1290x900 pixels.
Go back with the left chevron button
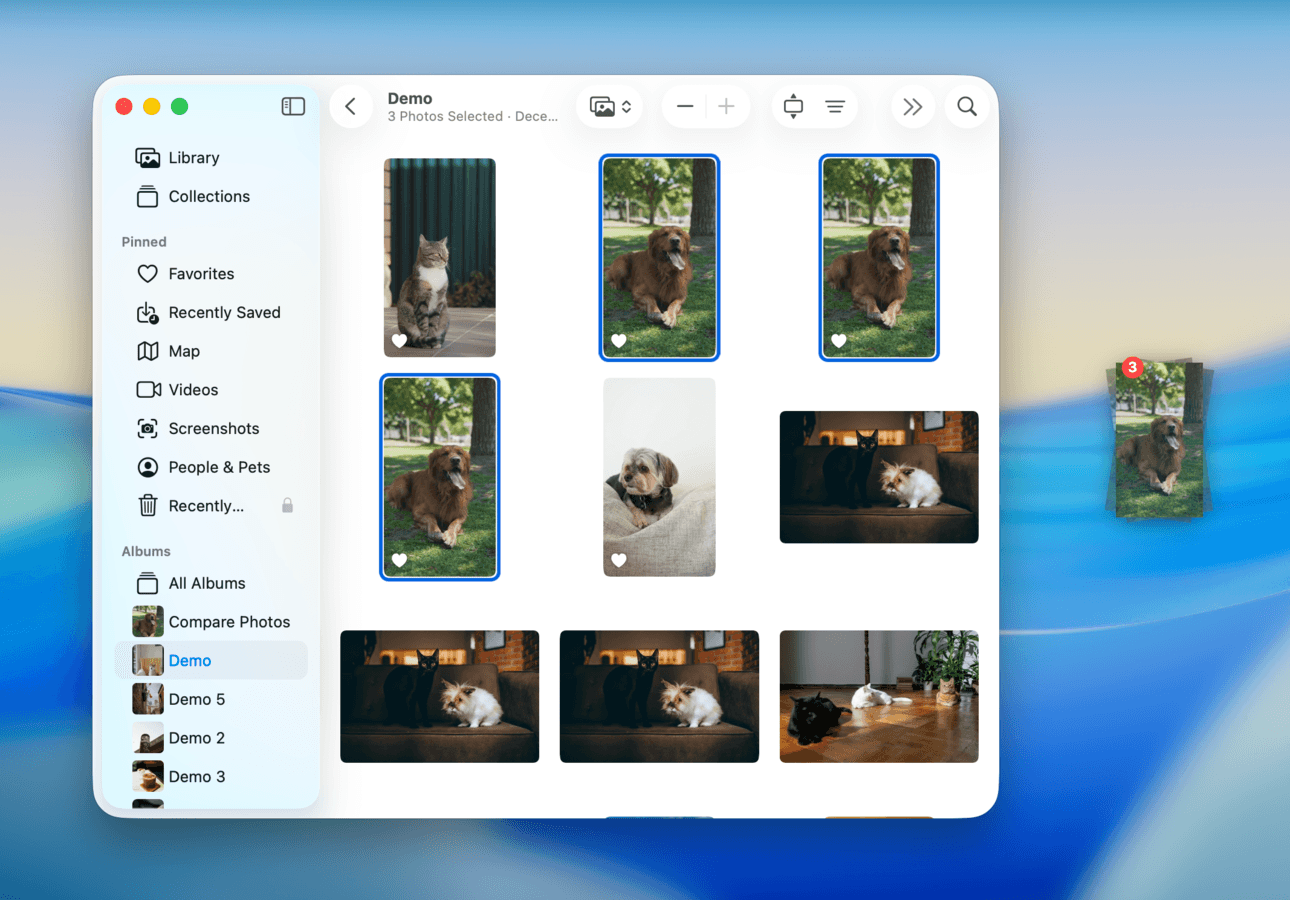coord(351,106)
